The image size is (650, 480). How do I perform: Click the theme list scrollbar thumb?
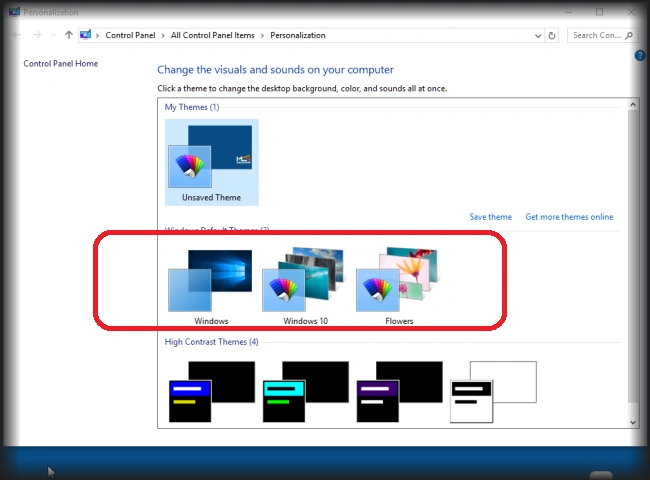coord(633,256)
